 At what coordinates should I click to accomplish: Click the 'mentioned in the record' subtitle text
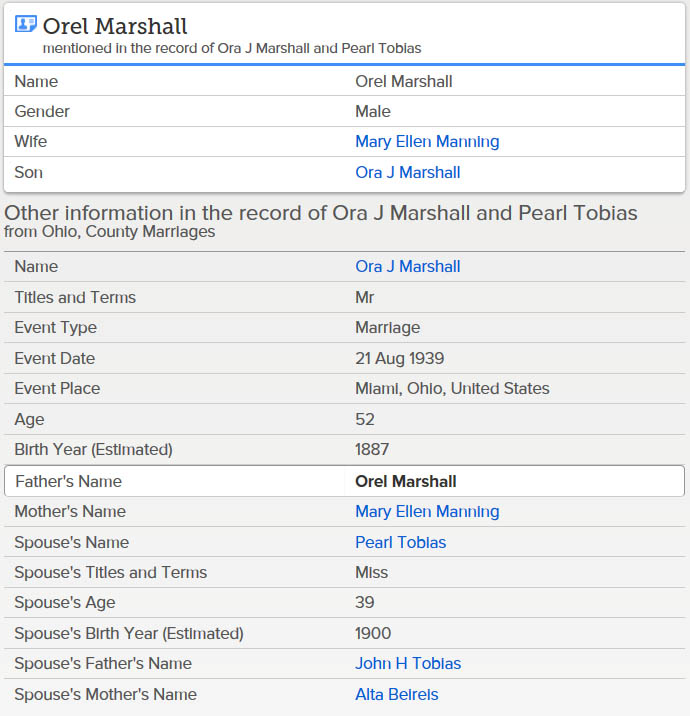click(232, 48)
